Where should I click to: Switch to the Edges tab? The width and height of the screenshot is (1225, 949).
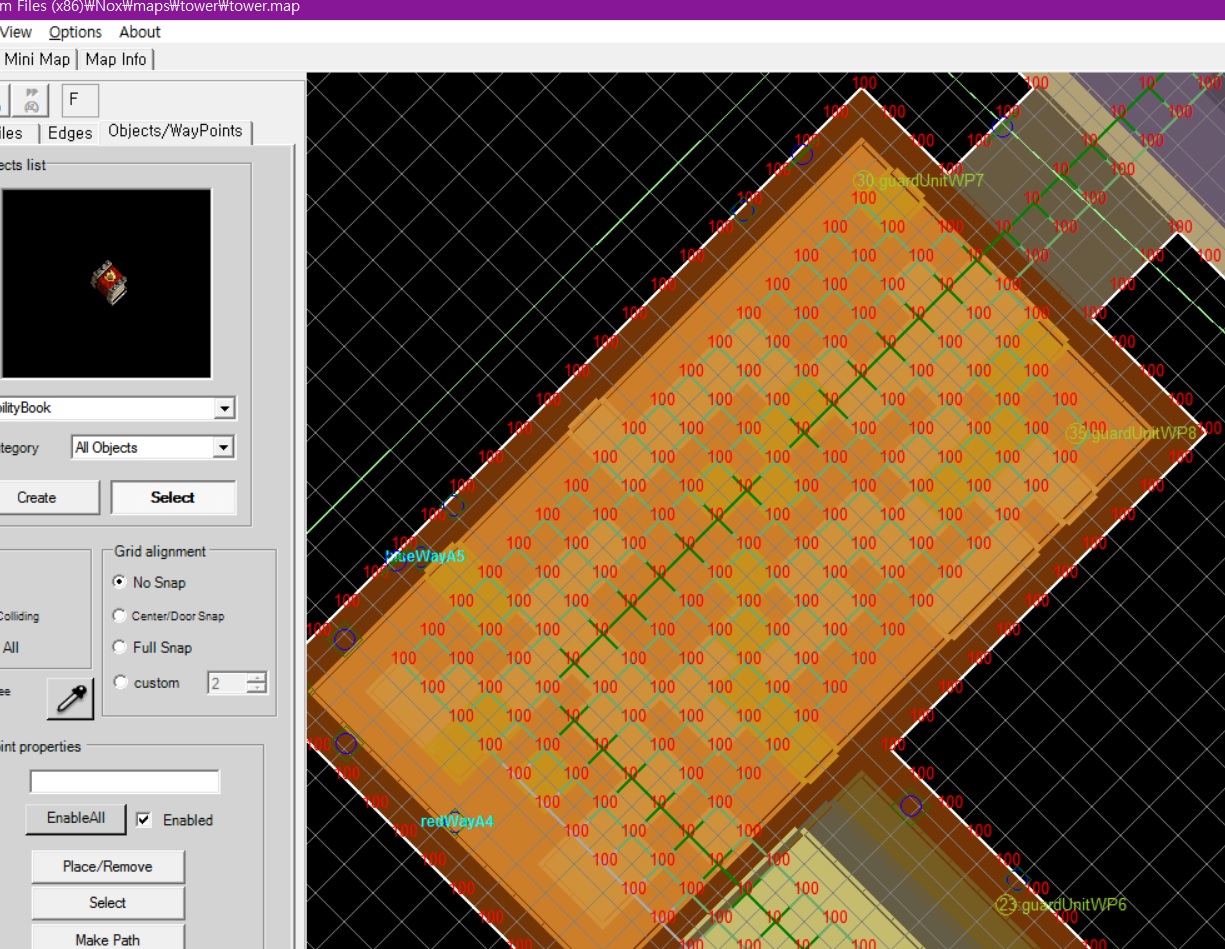70,133
